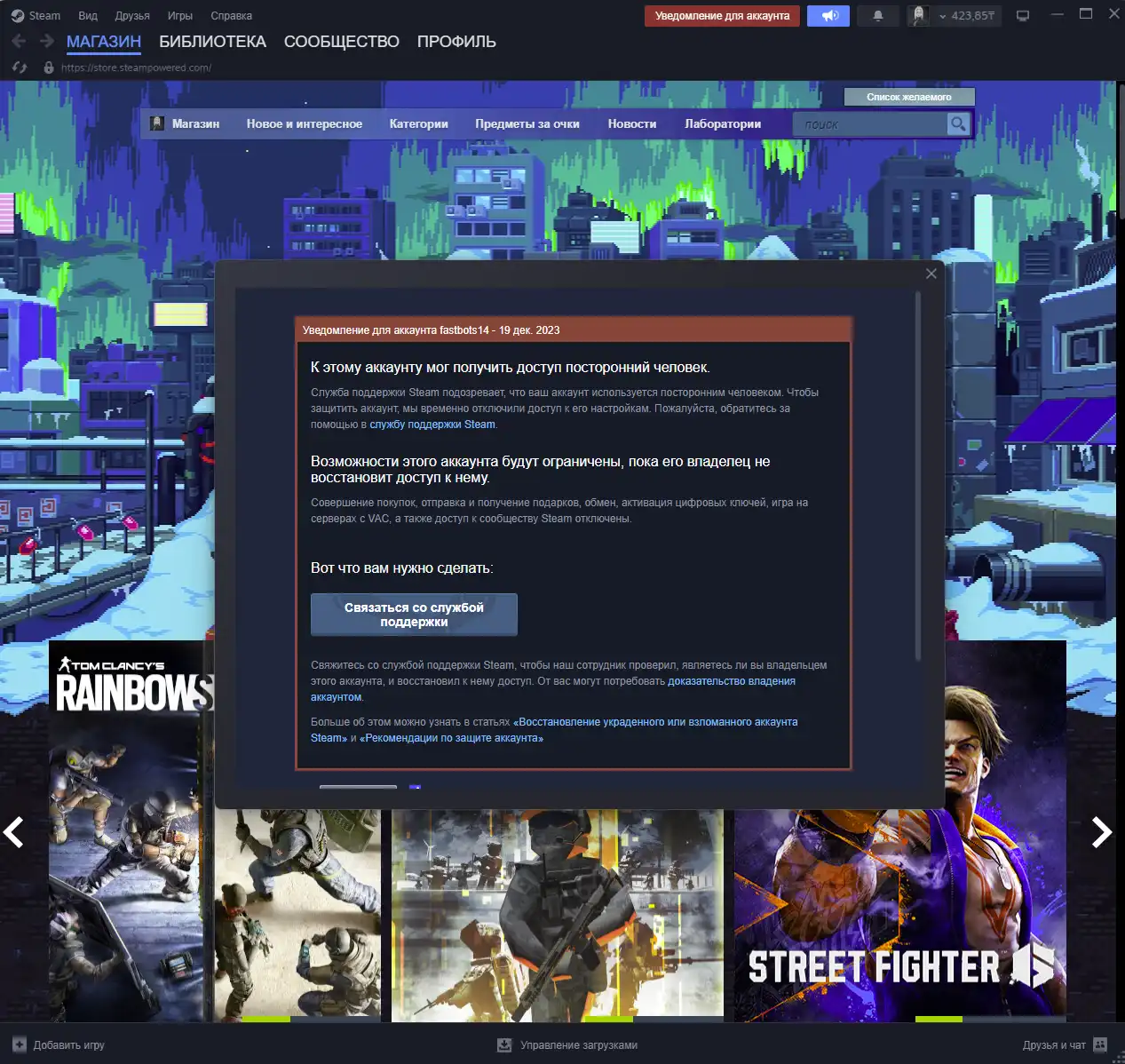
Task: Open Список желаемого wishlist button
Action: tap(909, 97)
